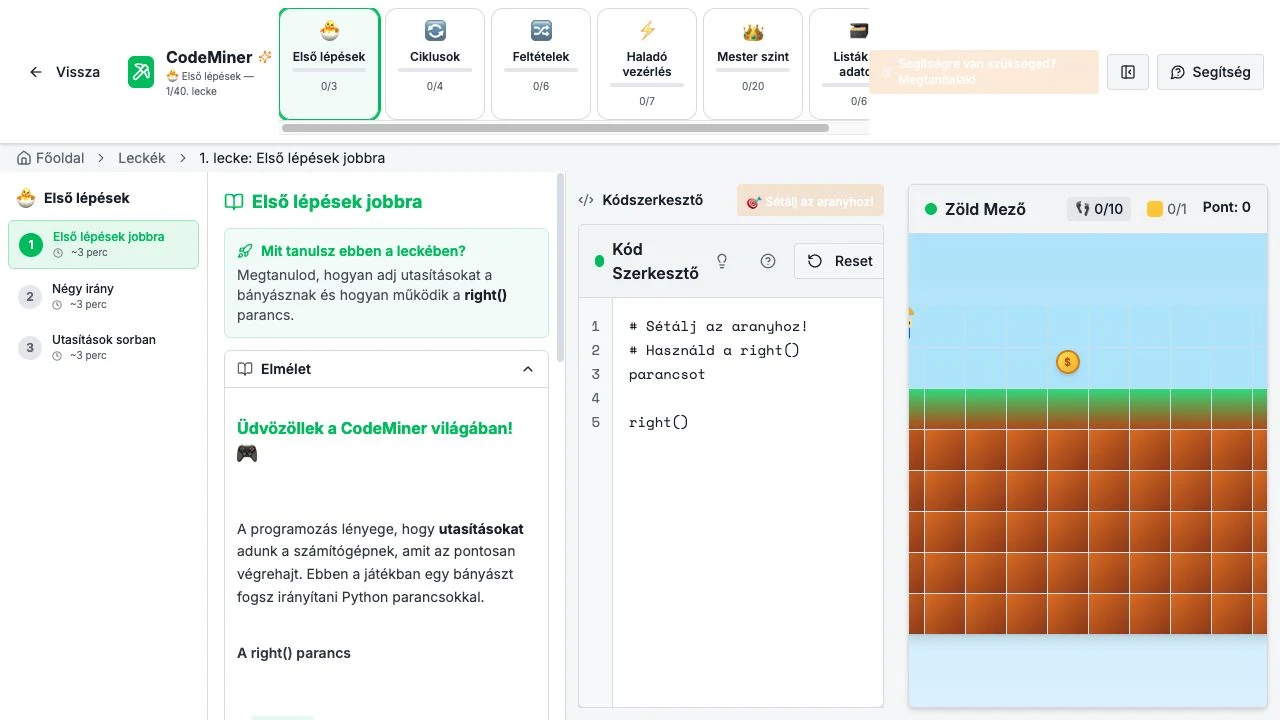Open the Első lépések chapter tab

tap(329, 64)
